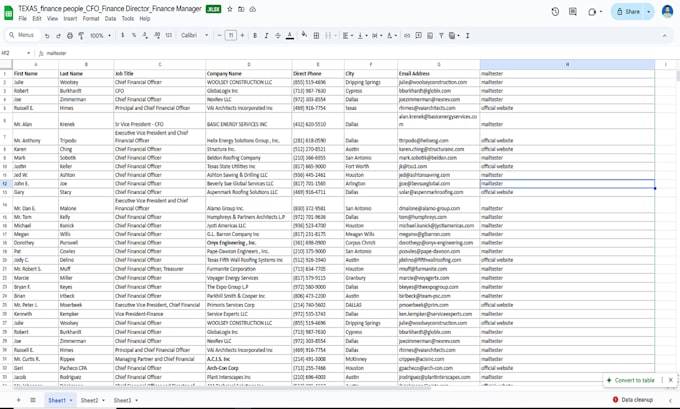This screenshot has height=409, width=680.
Task: Click the redo arrow in the toolbar
Action: [x=58, y=36]
